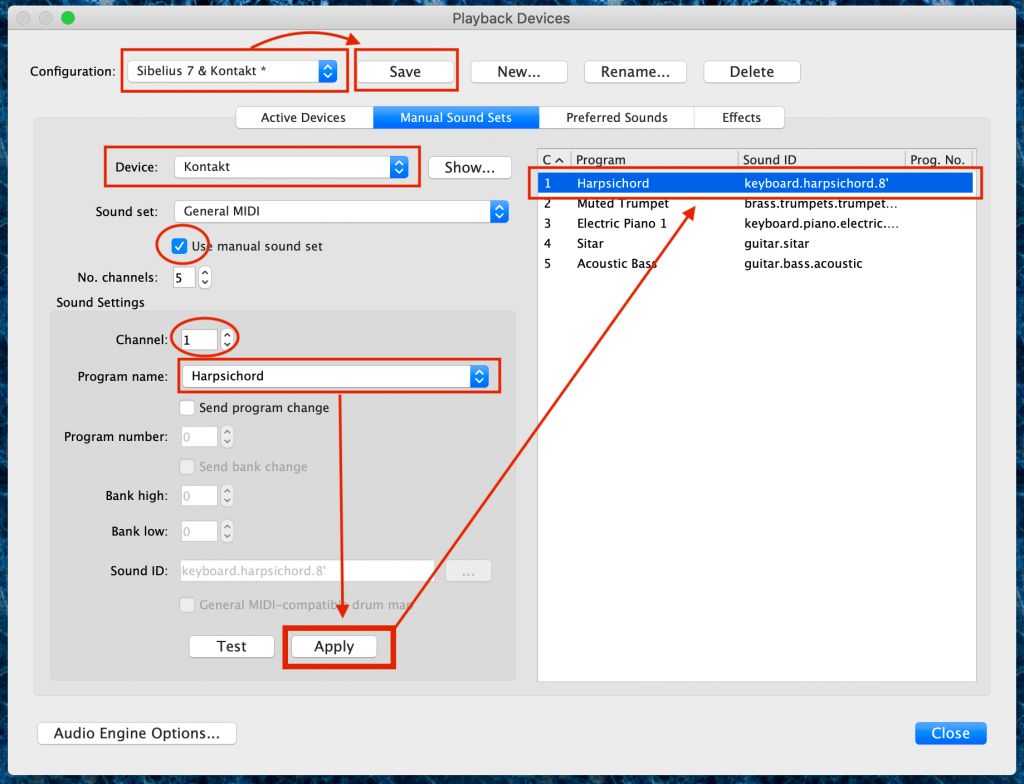Open the Program name dropdown

338,375
